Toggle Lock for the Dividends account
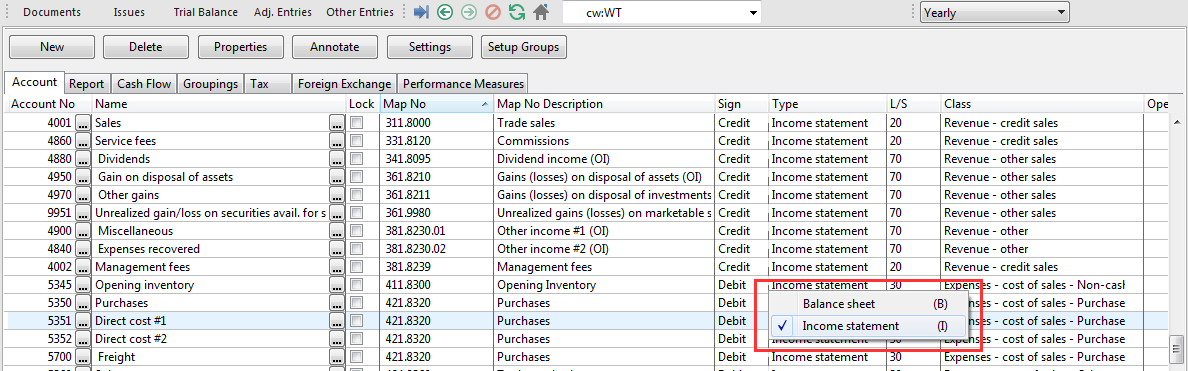 point(357,159)
